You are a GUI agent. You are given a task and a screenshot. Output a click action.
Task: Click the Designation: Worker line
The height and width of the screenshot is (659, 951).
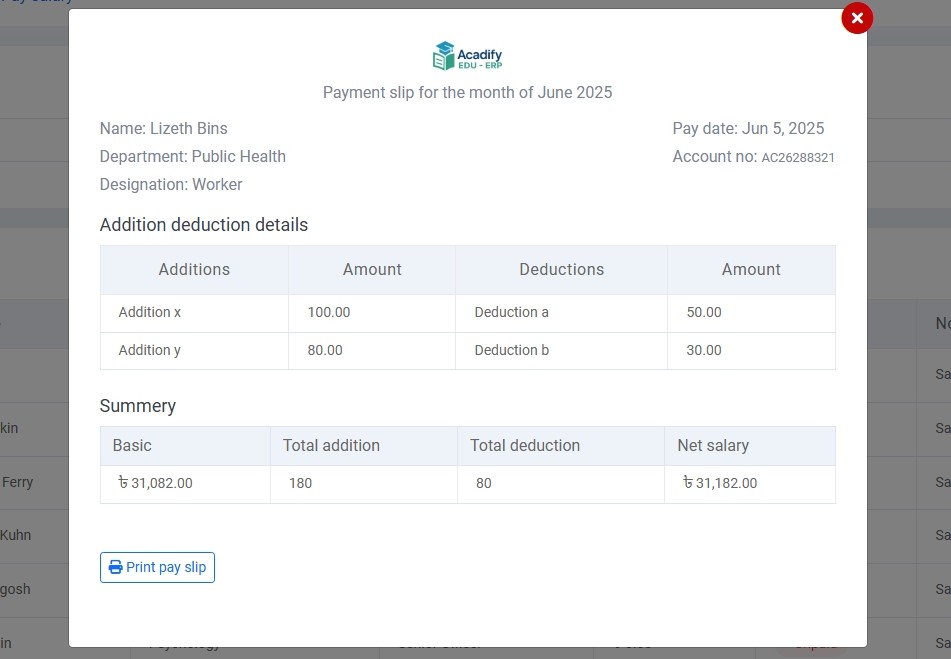[171, 184]
